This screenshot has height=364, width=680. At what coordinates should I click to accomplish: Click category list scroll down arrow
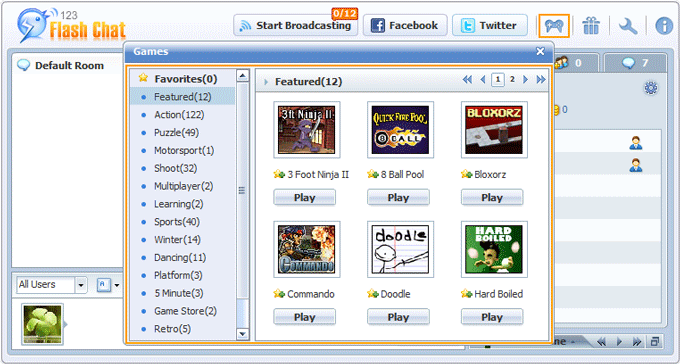coord(242,334)
